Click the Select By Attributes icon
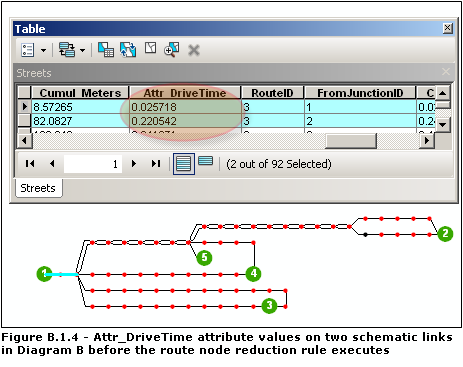 pos(106,50)
